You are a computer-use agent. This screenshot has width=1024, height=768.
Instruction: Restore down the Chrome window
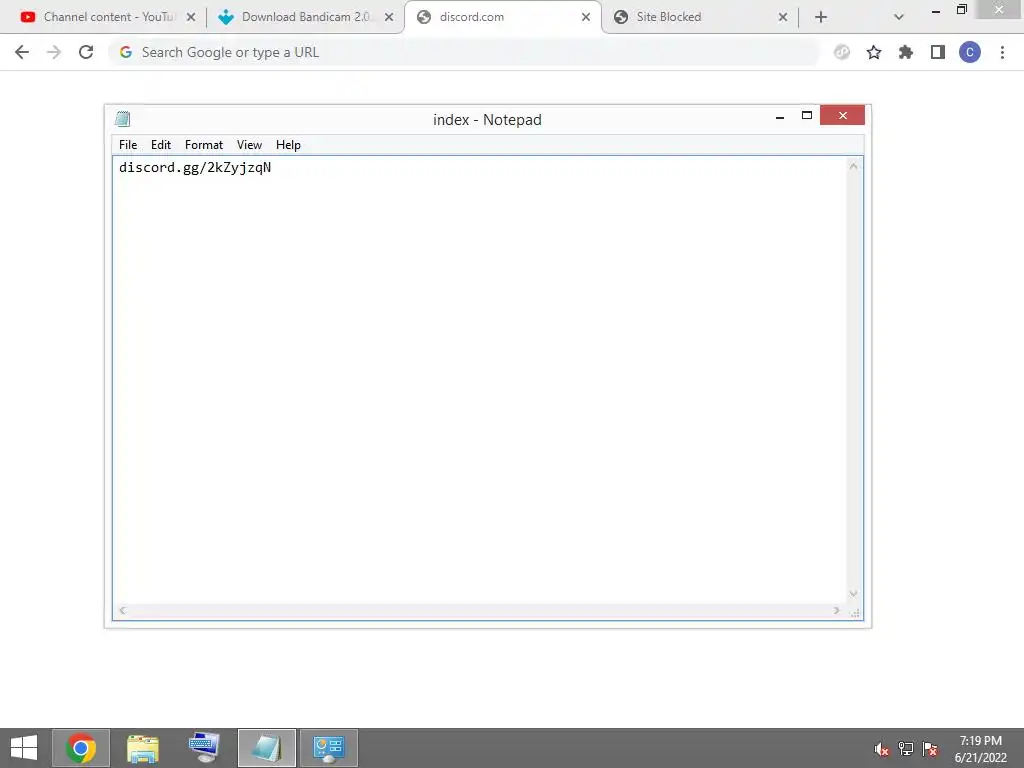click(962, 9)
